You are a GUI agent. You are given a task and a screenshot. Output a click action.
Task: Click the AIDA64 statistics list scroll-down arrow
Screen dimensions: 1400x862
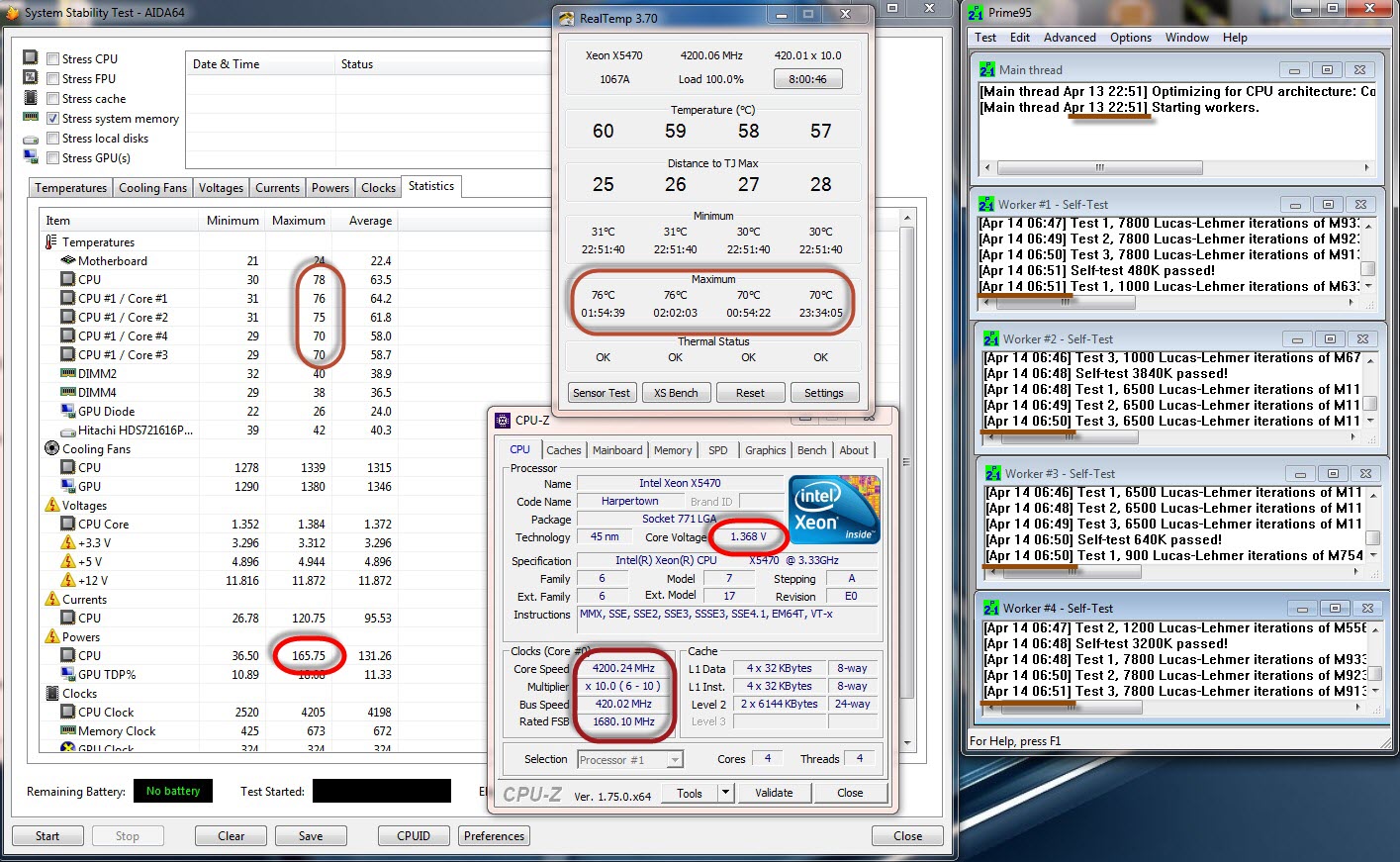907,742
